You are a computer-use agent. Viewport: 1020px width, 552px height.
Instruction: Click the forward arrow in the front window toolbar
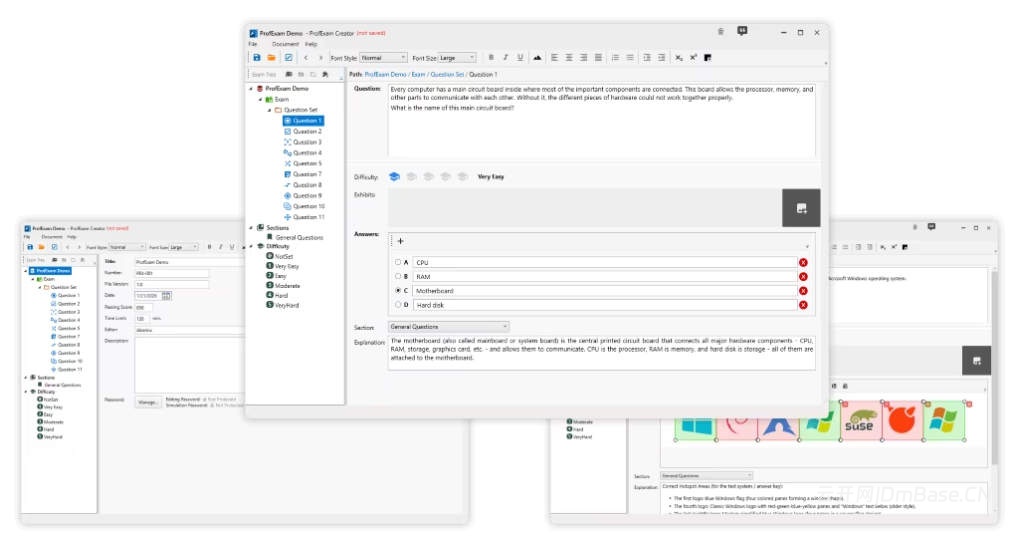tap(320, 58)
